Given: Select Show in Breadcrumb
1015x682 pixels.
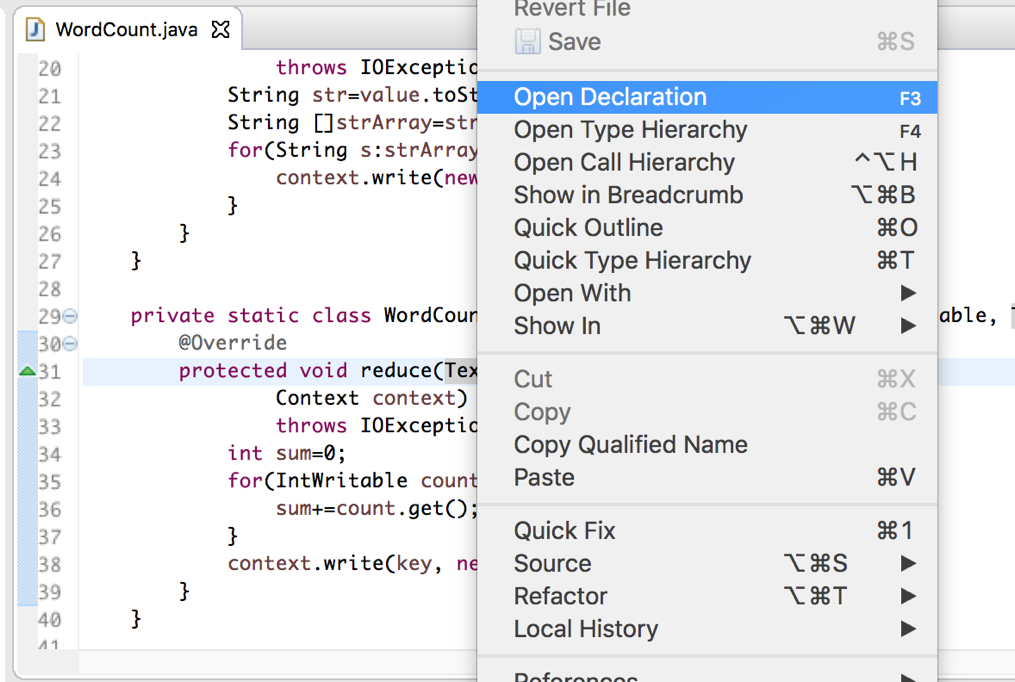Looking at the screenshot, I should pos(707,195).
